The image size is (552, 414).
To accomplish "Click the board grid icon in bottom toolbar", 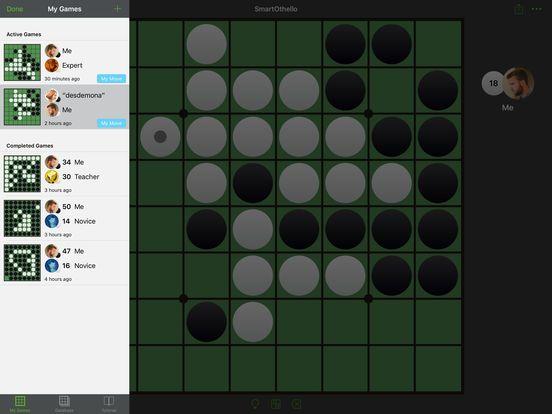I will (276, 404).
